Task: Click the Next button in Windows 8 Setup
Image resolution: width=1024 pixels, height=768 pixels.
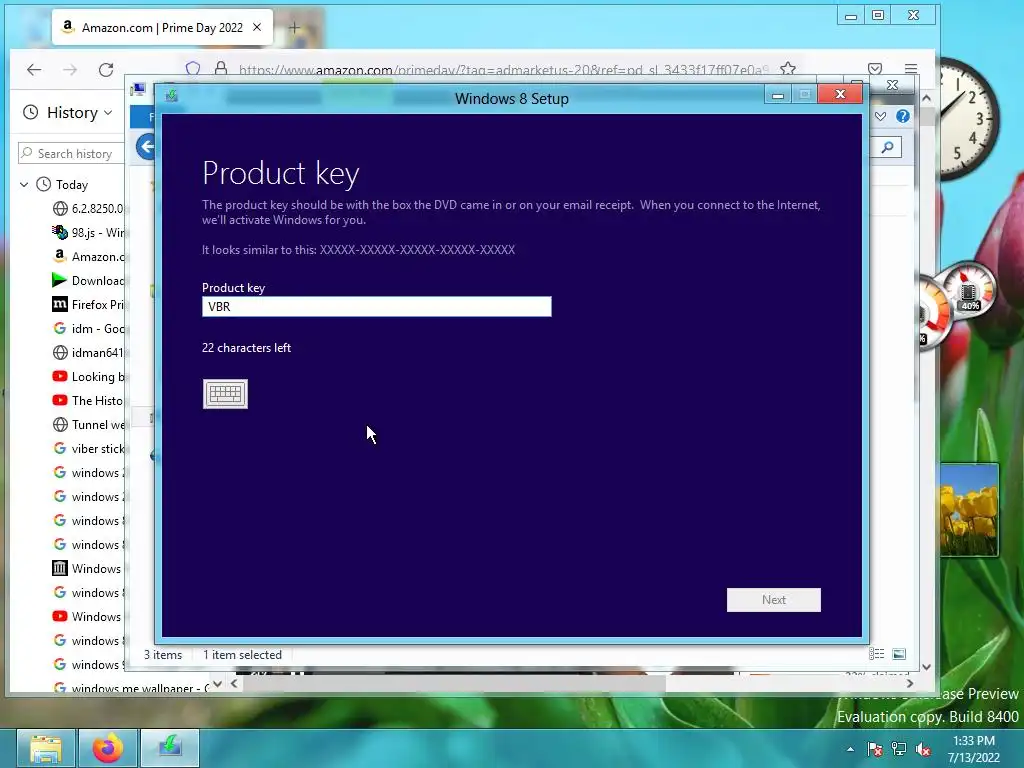Action: (773, 600)
